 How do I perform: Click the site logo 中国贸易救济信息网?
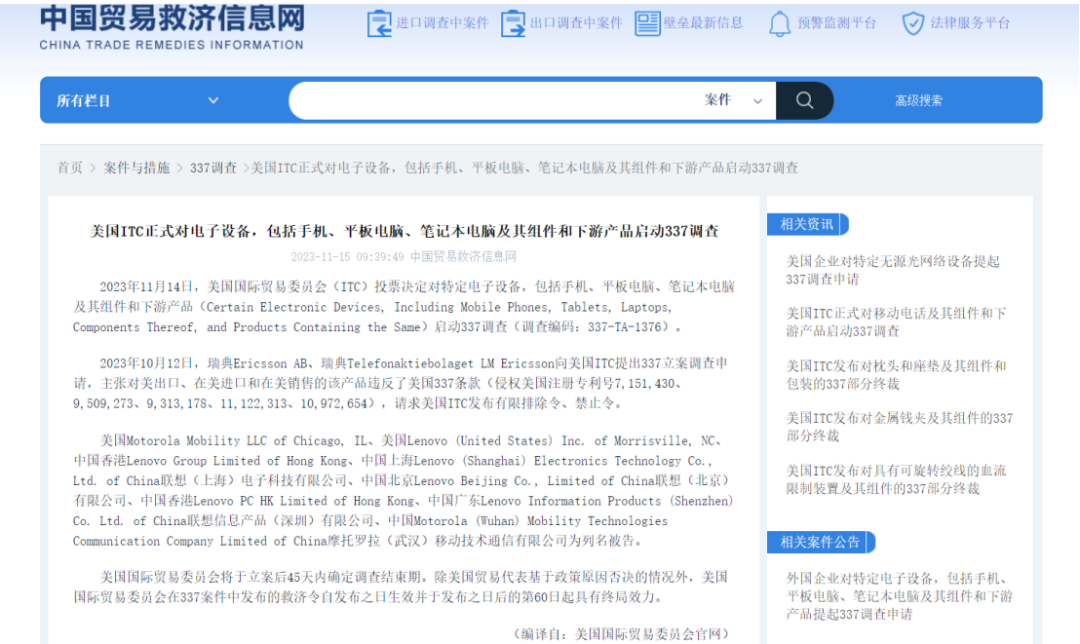(x=172, y=19)
